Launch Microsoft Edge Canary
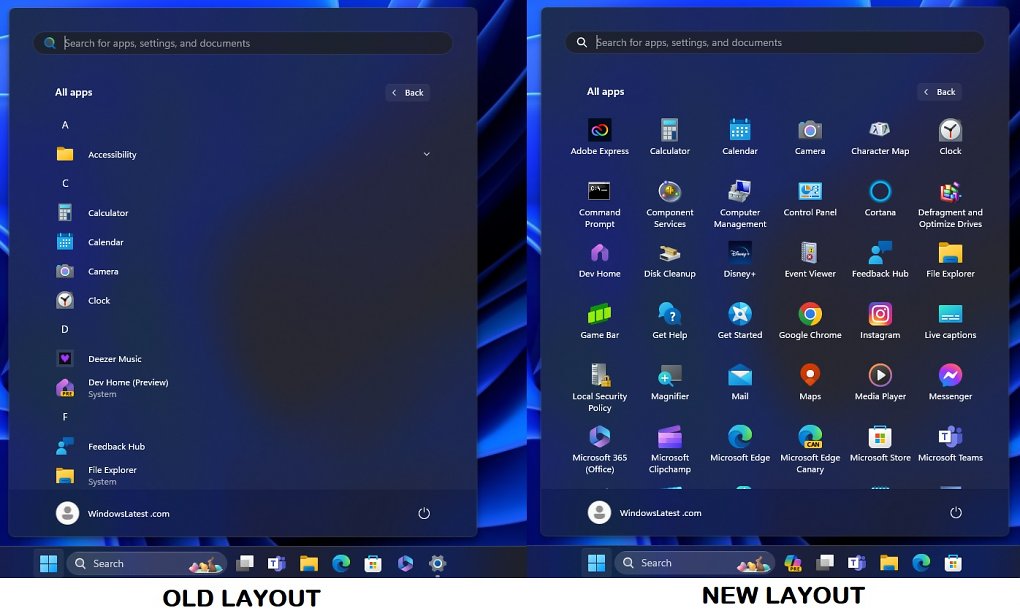1020x616 pixels. point(810,449)
